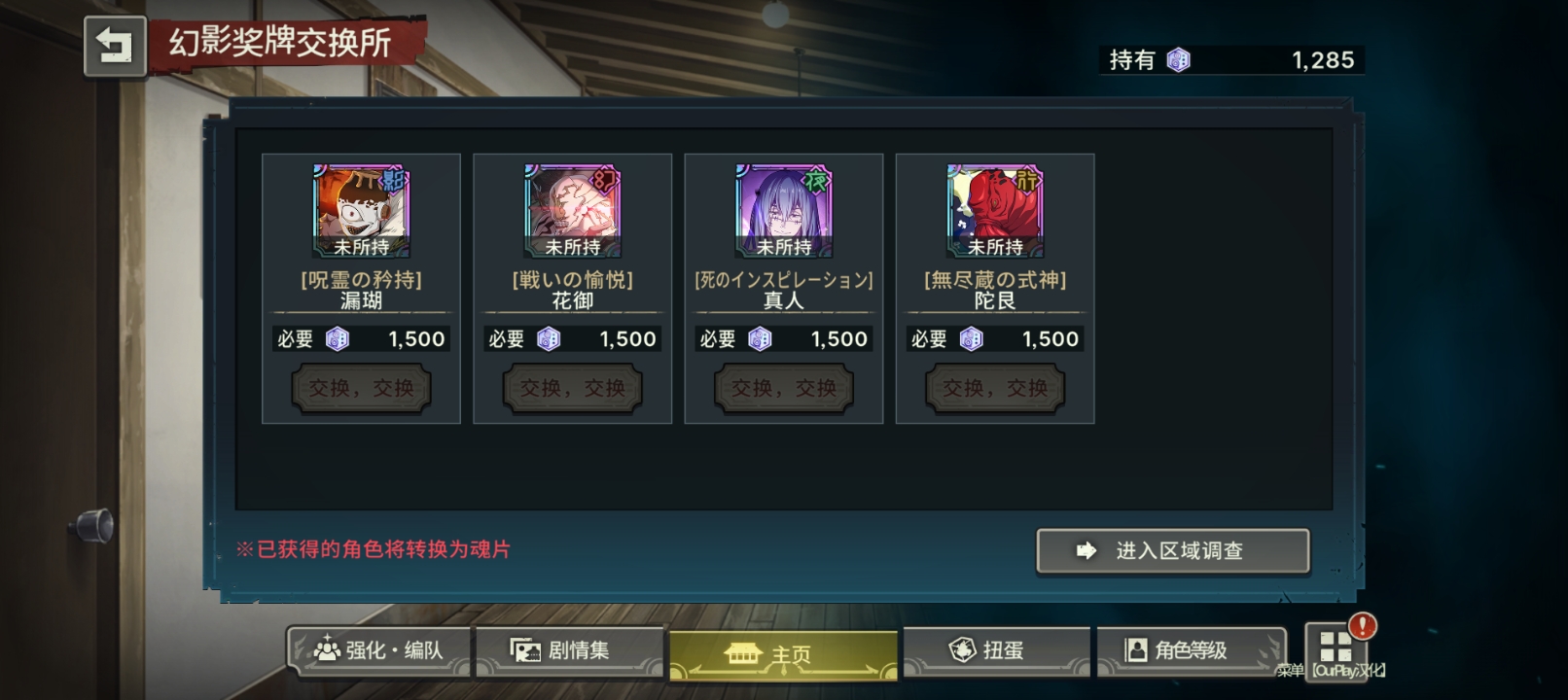Viewport: 1568px width, 700px height.
Task: Tap the 漏瑚 character portrait
Action: pos(361,211)
